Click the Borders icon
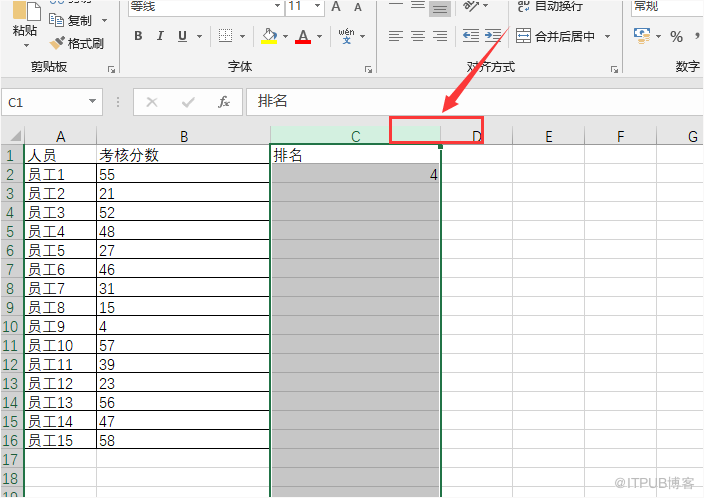 (x=225, y=36)
